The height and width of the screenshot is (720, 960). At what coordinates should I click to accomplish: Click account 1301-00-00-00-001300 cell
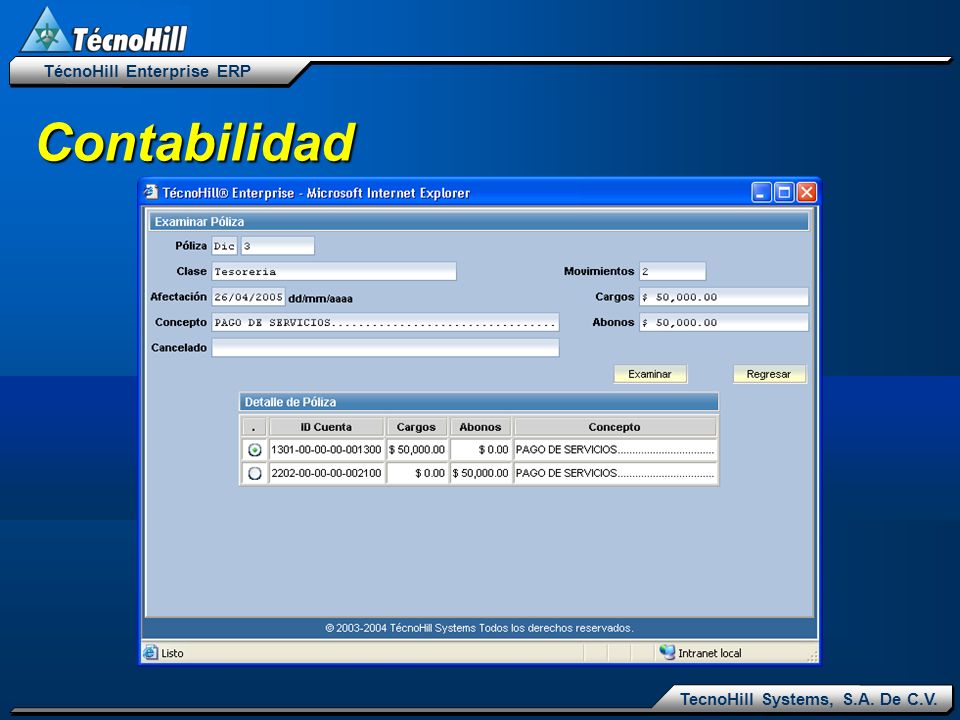click(326, 450)
